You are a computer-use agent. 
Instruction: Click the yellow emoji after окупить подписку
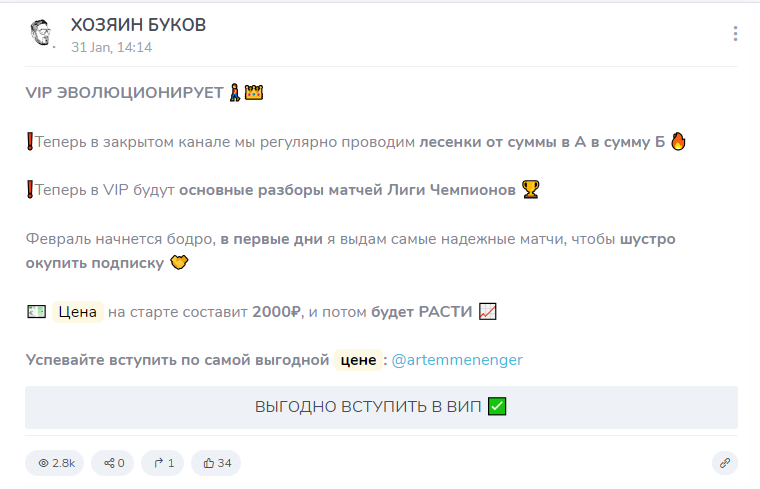tap(179, 263)
